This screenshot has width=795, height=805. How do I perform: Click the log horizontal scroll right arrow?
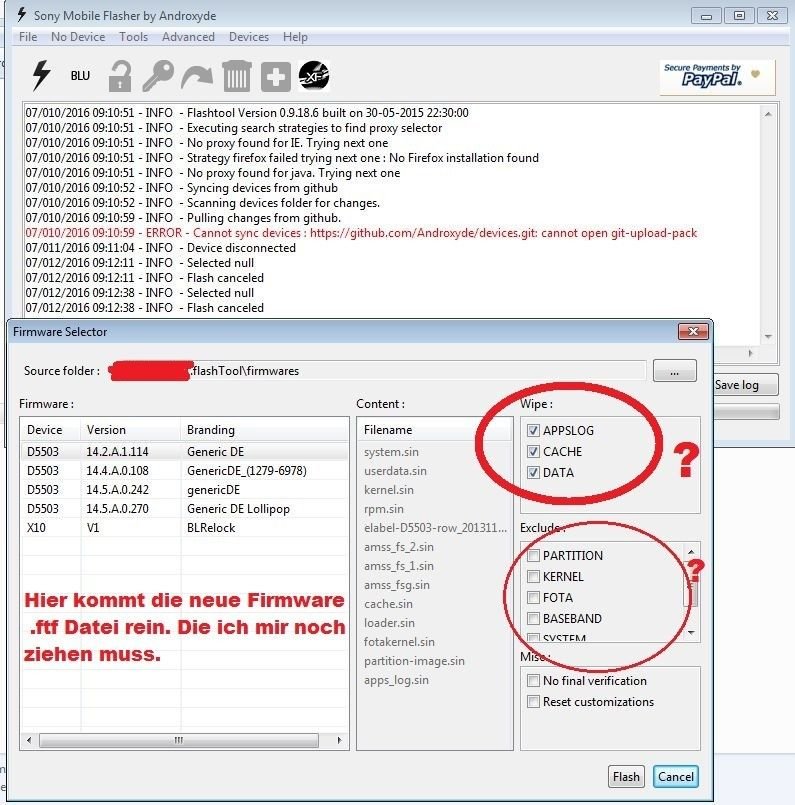tap(751, 353)
